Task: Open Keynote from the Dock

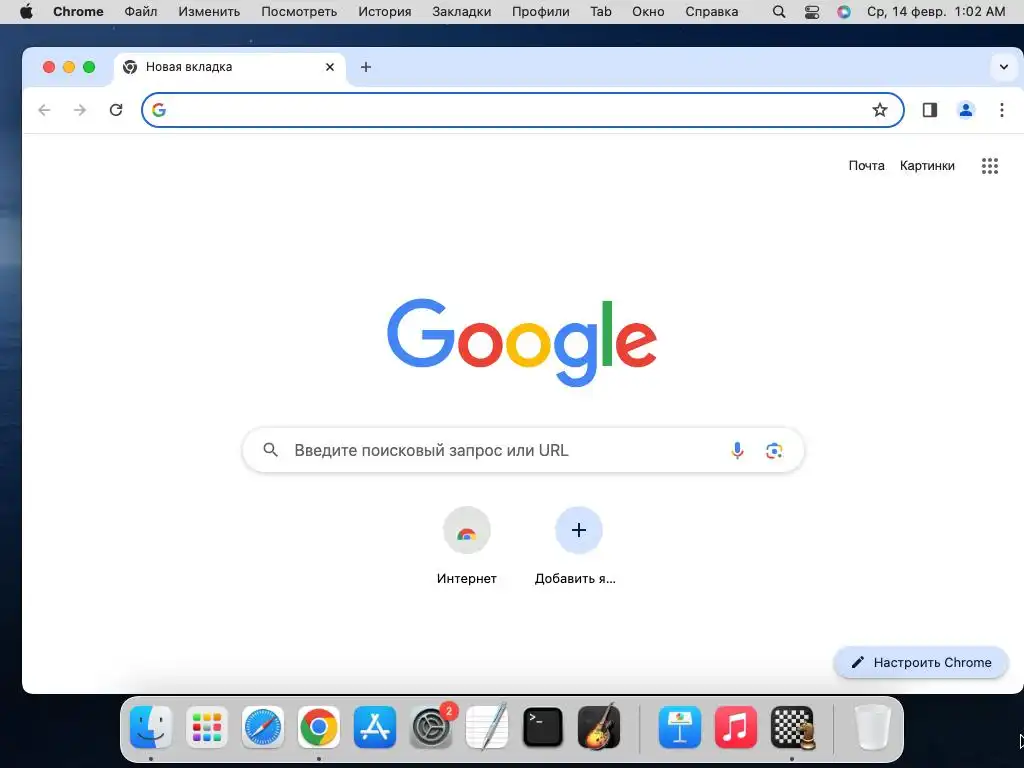Action: click(680, 728)
